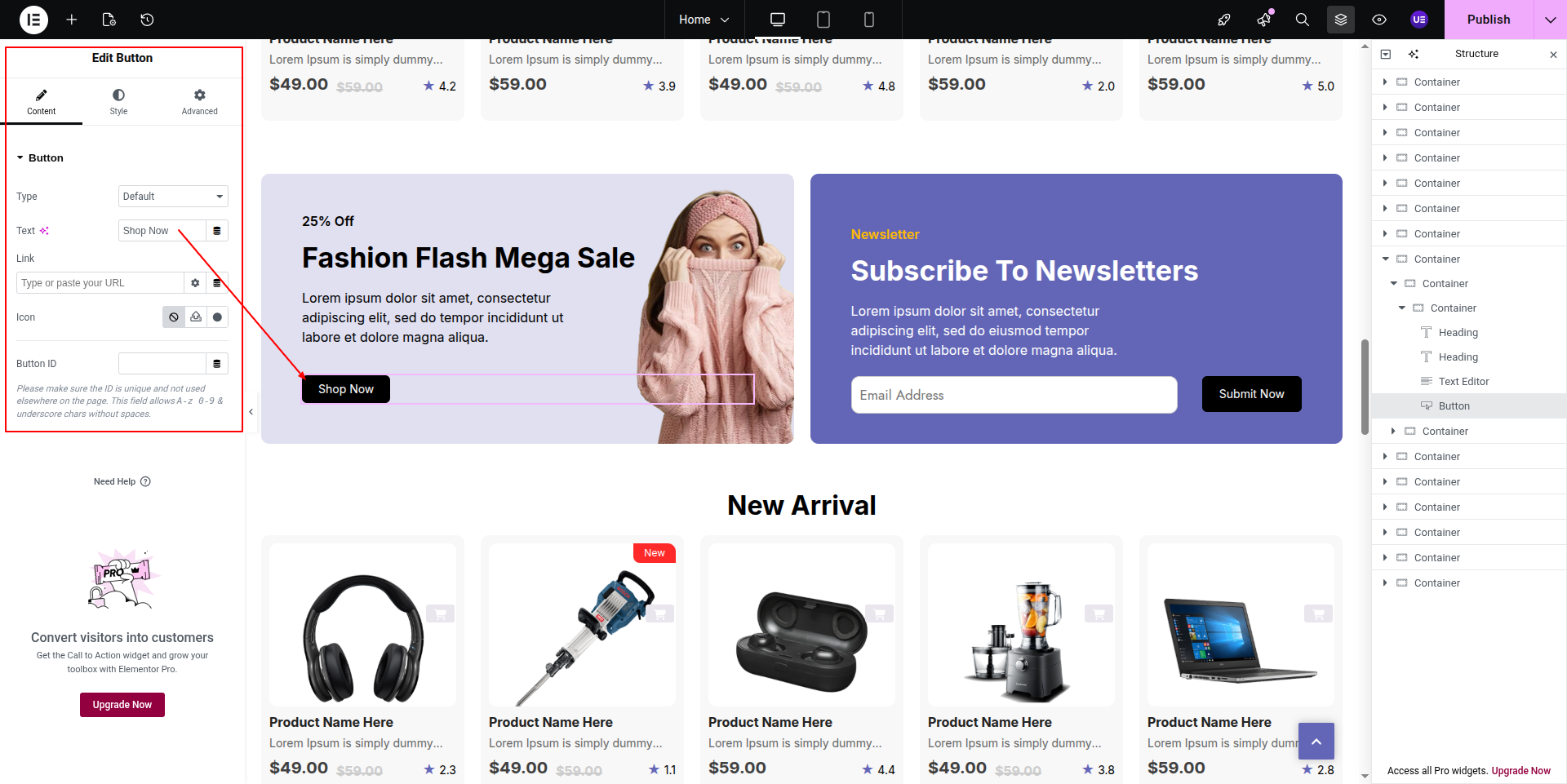The width and height of the screenshot is (1567, 784).
Task: Click dynamic tags icon for Button ID
Action: coord(217,364)
